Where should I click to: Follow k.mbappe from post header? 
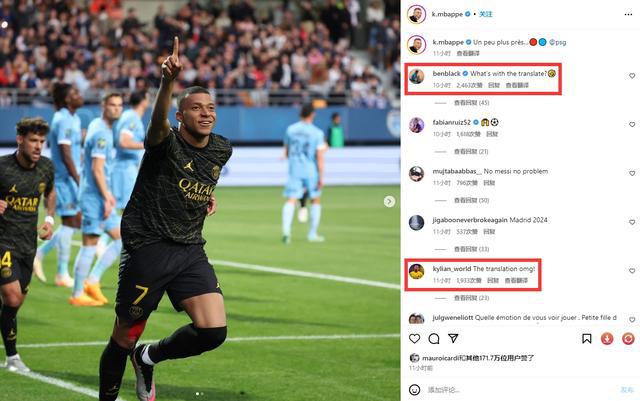(485, 14)
